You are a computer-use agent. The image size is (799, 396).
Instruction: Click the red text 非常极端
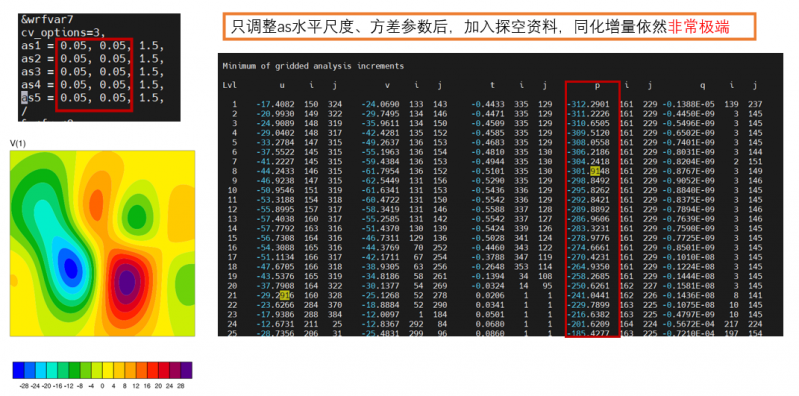click(x=698, y=27)
